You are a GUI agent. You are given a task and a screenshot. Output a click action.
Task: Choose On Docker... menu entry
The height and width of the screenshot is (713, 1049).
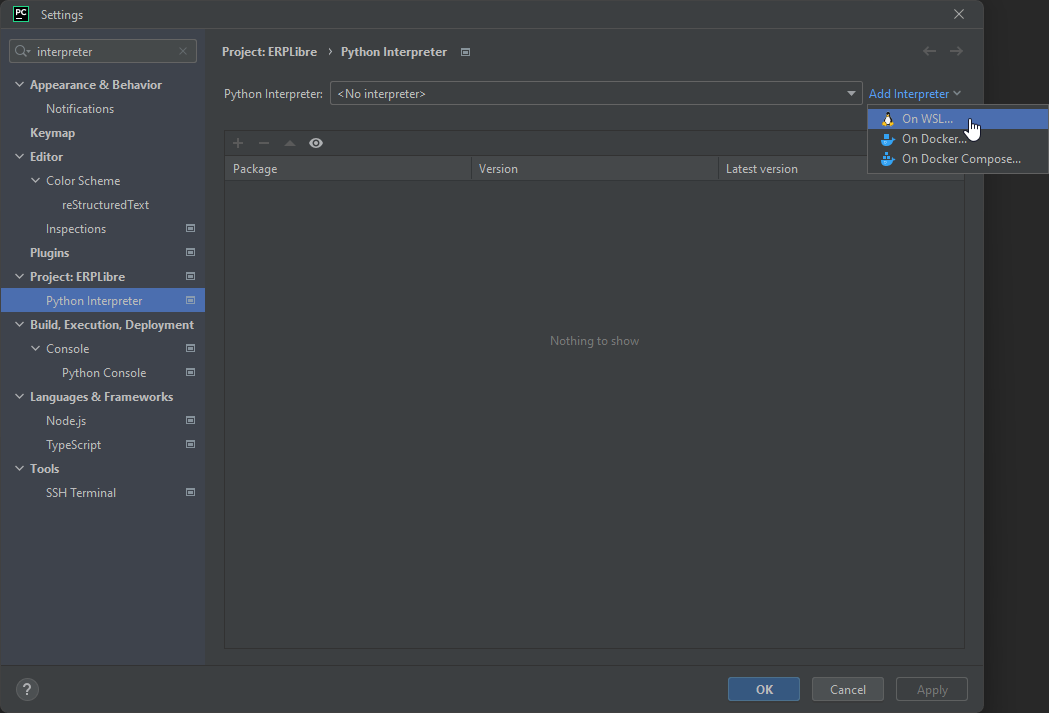coord(958,139)
